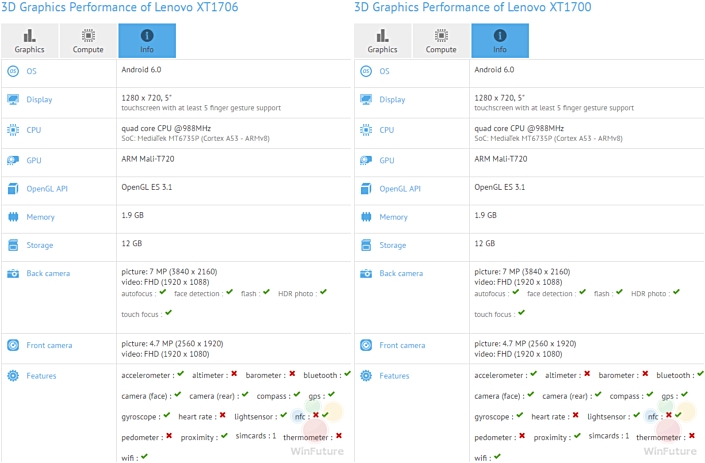Click the Front camera icon in XT1700 panel
This screenshot has height=463, width=705.
[x=366, y=345]
